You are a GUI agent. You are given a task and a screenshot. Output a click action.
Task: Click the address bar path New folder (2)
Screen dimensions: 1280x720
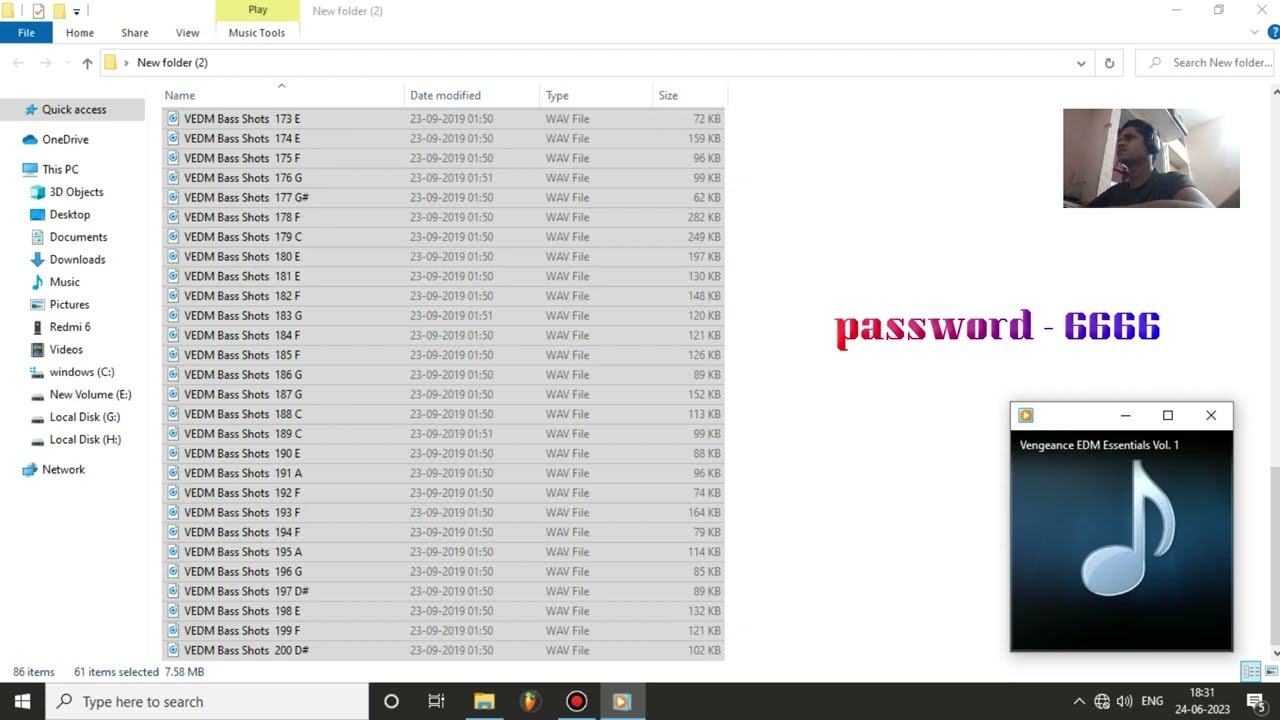(172, 63)
